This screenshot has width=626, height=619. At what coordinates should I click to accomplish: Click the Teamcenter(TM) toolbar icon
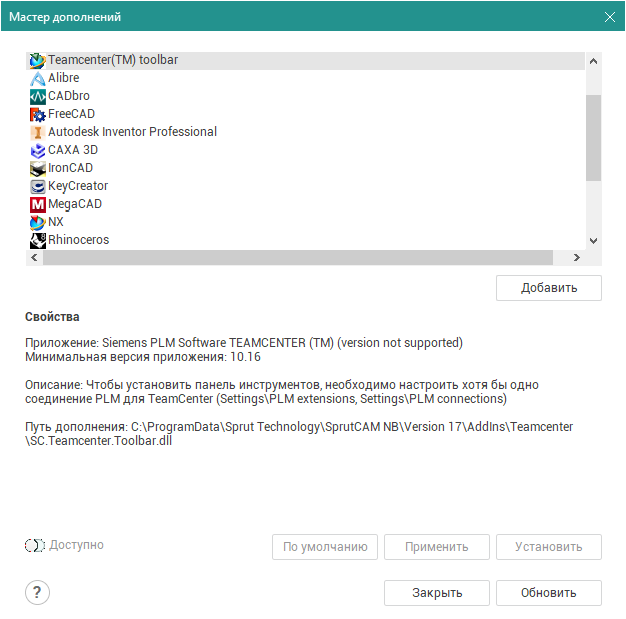[38, 61]
